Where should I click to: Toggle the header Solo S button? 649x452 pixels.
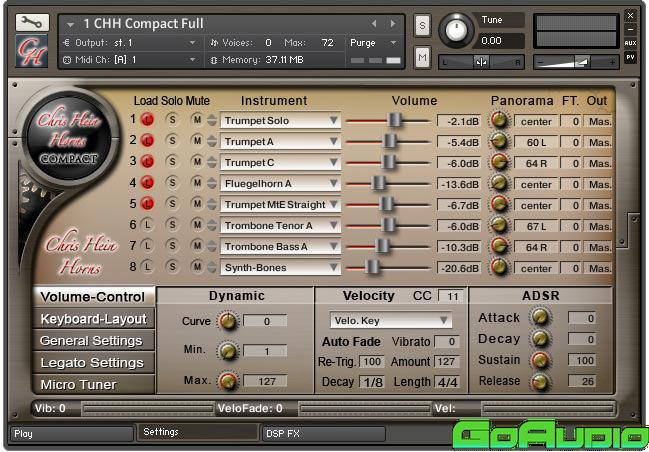[x=422, y=26]
